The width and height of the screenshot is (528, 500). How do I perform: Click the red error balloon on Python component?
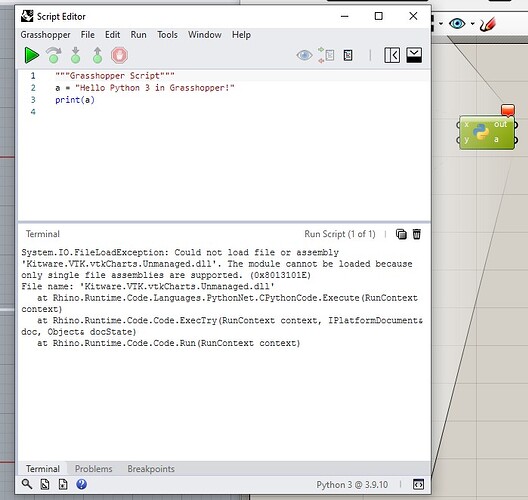tap(507, 110)
